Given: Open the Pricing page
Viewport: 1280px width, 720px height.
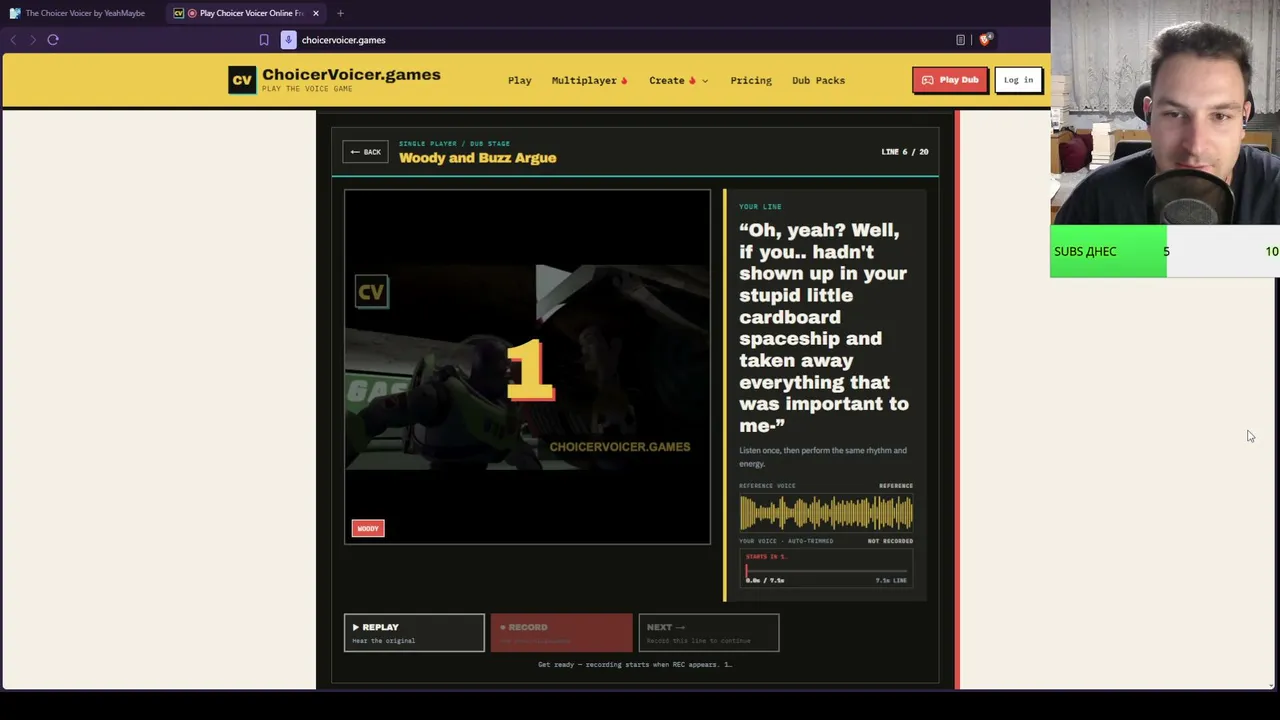Looking at the screenshot, I should pos(751,80).
